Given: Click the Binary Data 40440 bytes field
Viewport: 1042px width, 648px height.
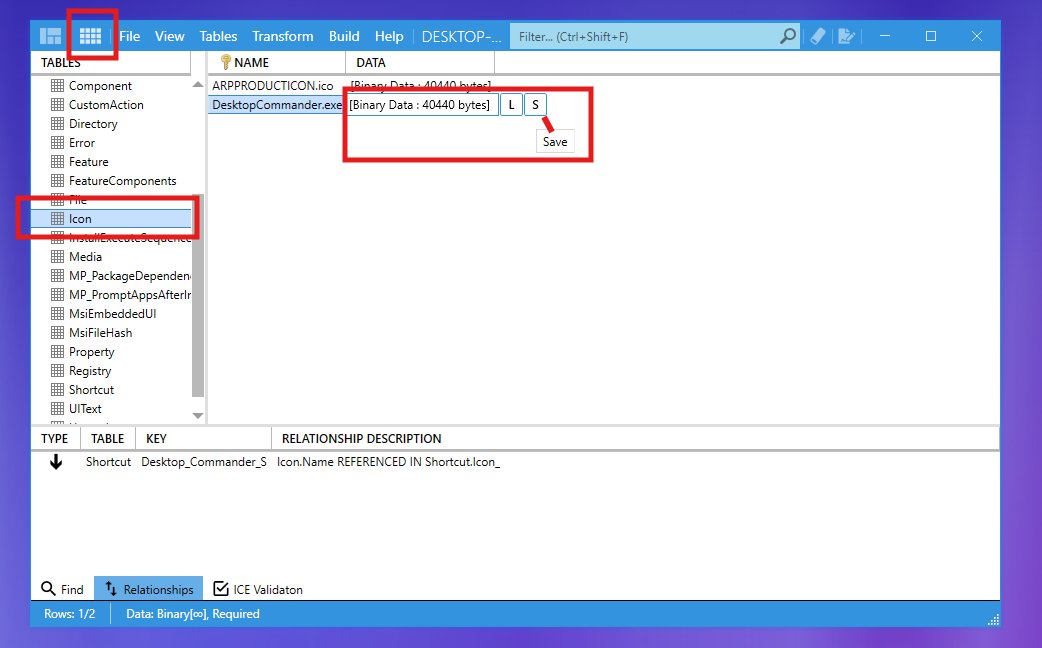Looking at the screenshot, I should 422,105.
